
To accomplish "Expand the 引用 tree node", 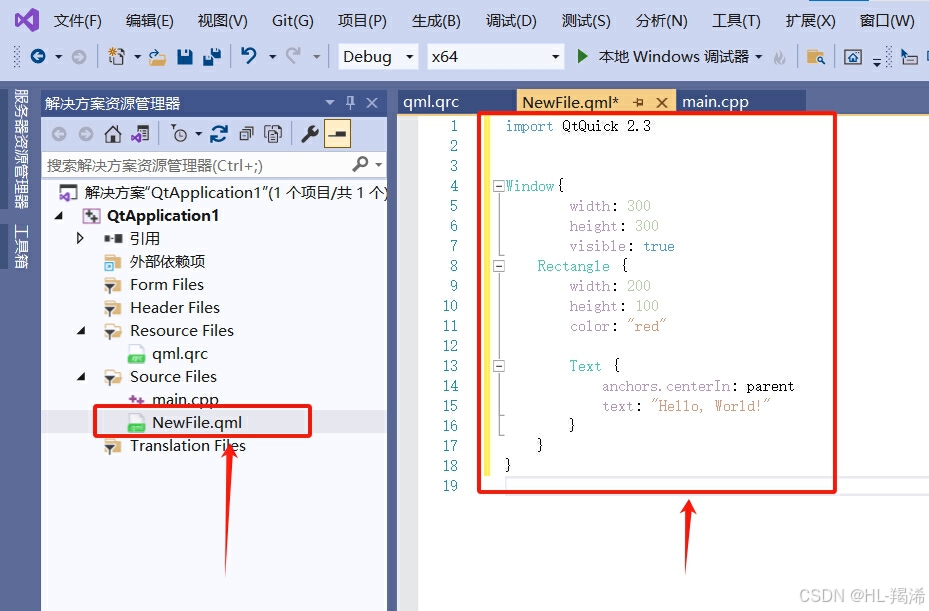I will (x=80, y=238).
